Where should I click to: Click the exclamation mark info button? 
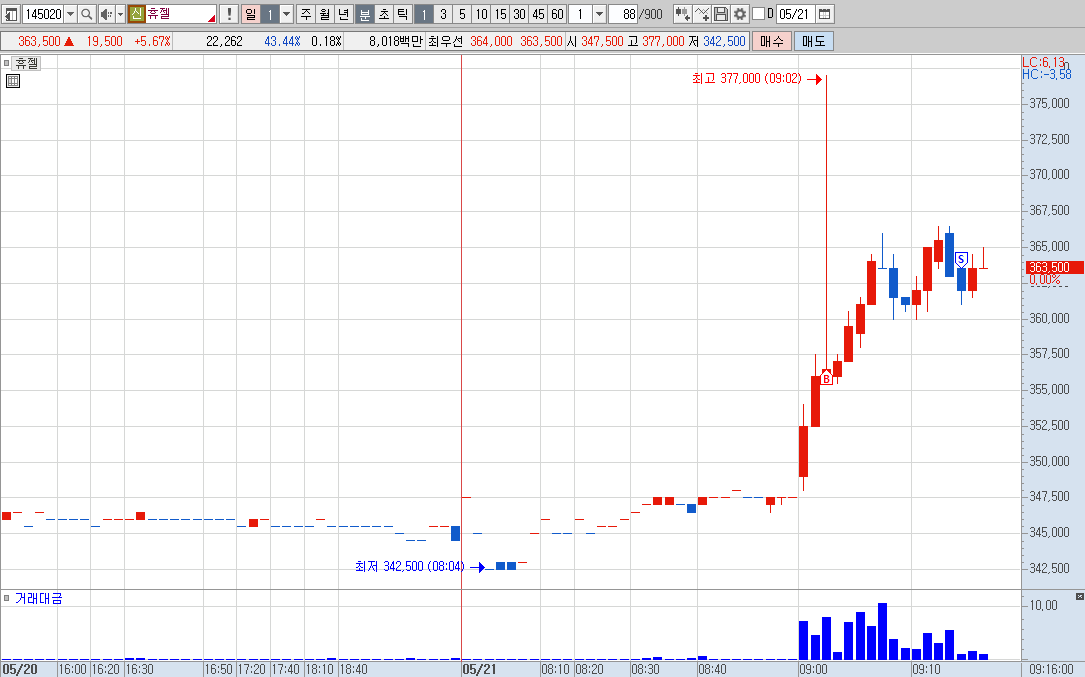229,14
